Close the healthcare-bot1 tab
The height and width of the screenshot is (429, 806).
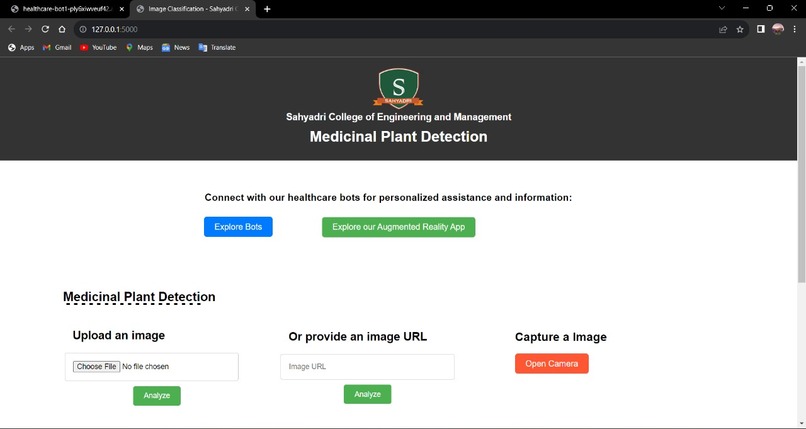(121, 9)
